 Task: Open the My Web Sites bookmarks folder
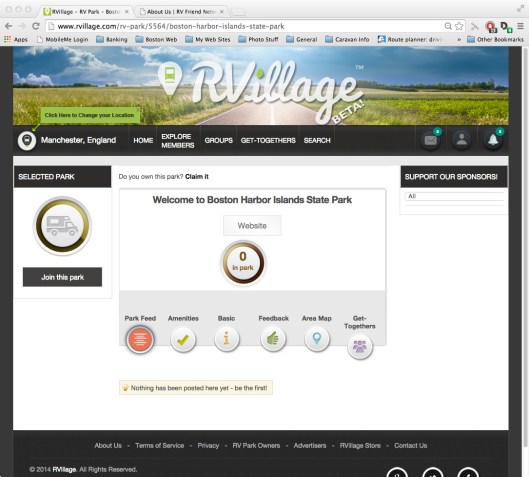coord(208,39)
